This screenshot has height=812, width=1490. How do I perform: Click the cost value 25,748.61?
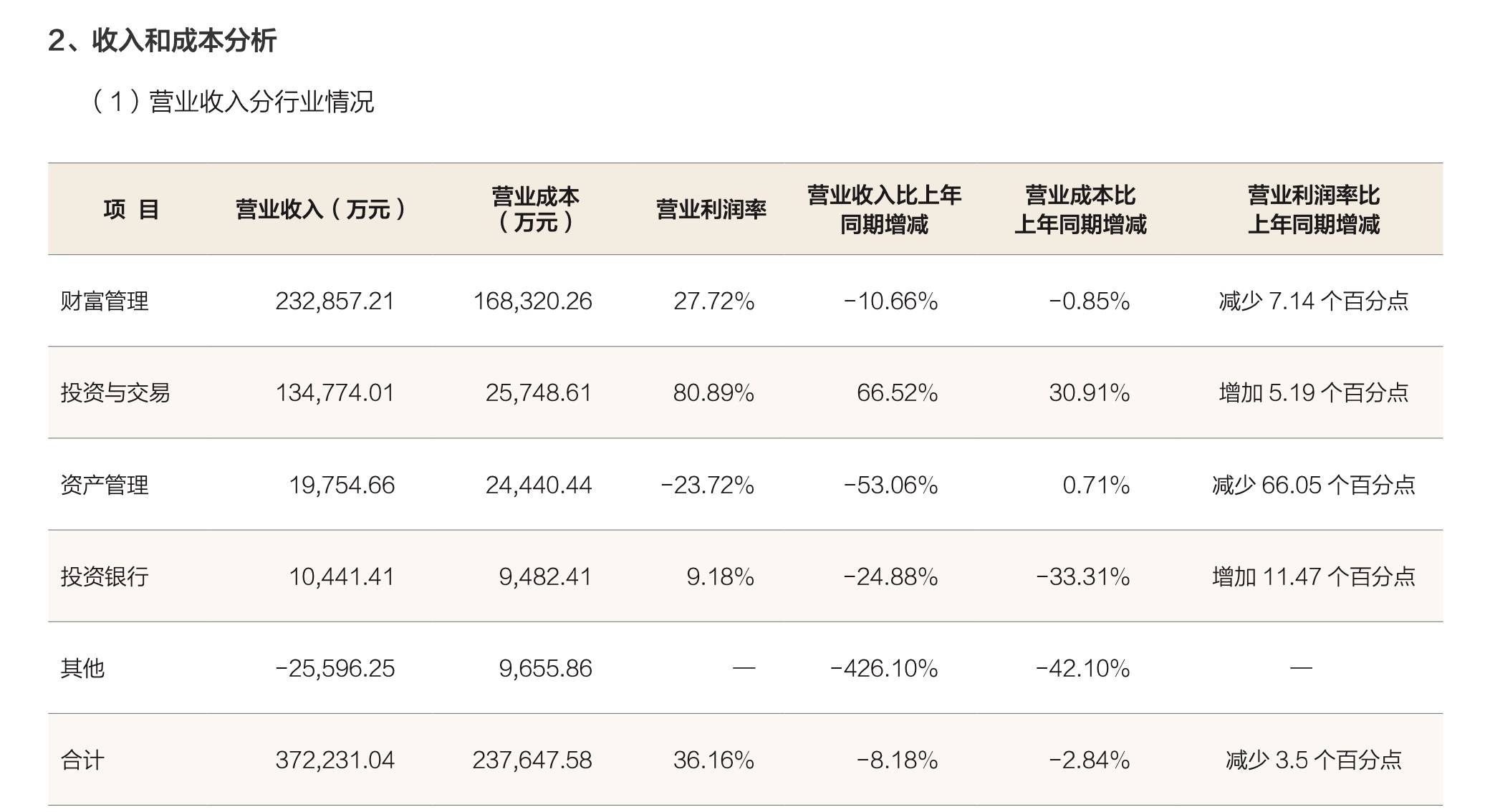click(x=538, y=393)
